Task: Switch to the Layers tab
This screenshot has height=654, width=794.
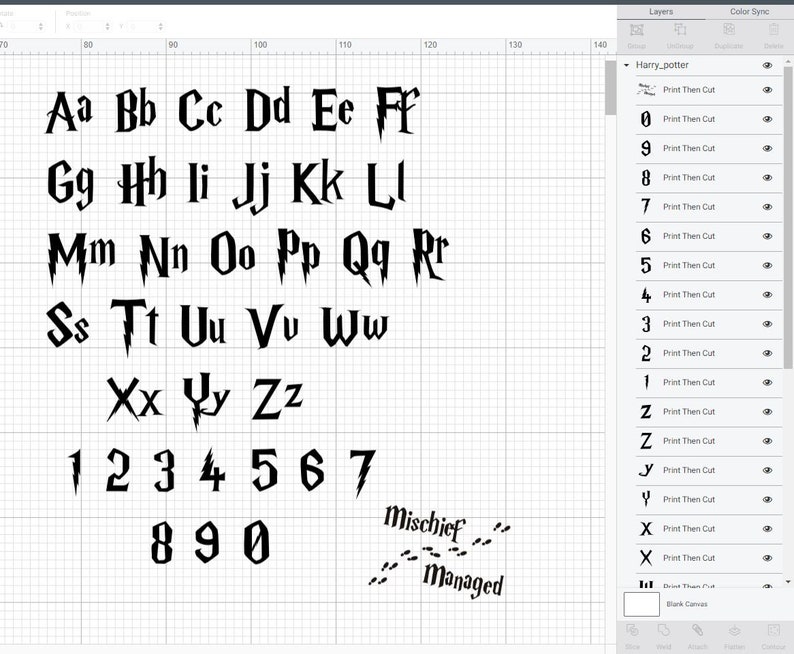Action: click(661, 12)
